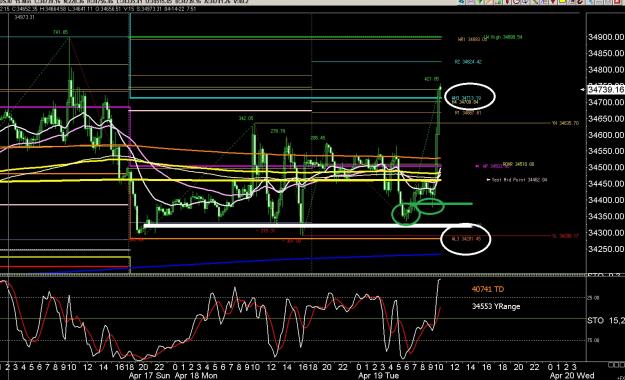
Task: Click the Apr 17 Sun date label
Action: 149,376
